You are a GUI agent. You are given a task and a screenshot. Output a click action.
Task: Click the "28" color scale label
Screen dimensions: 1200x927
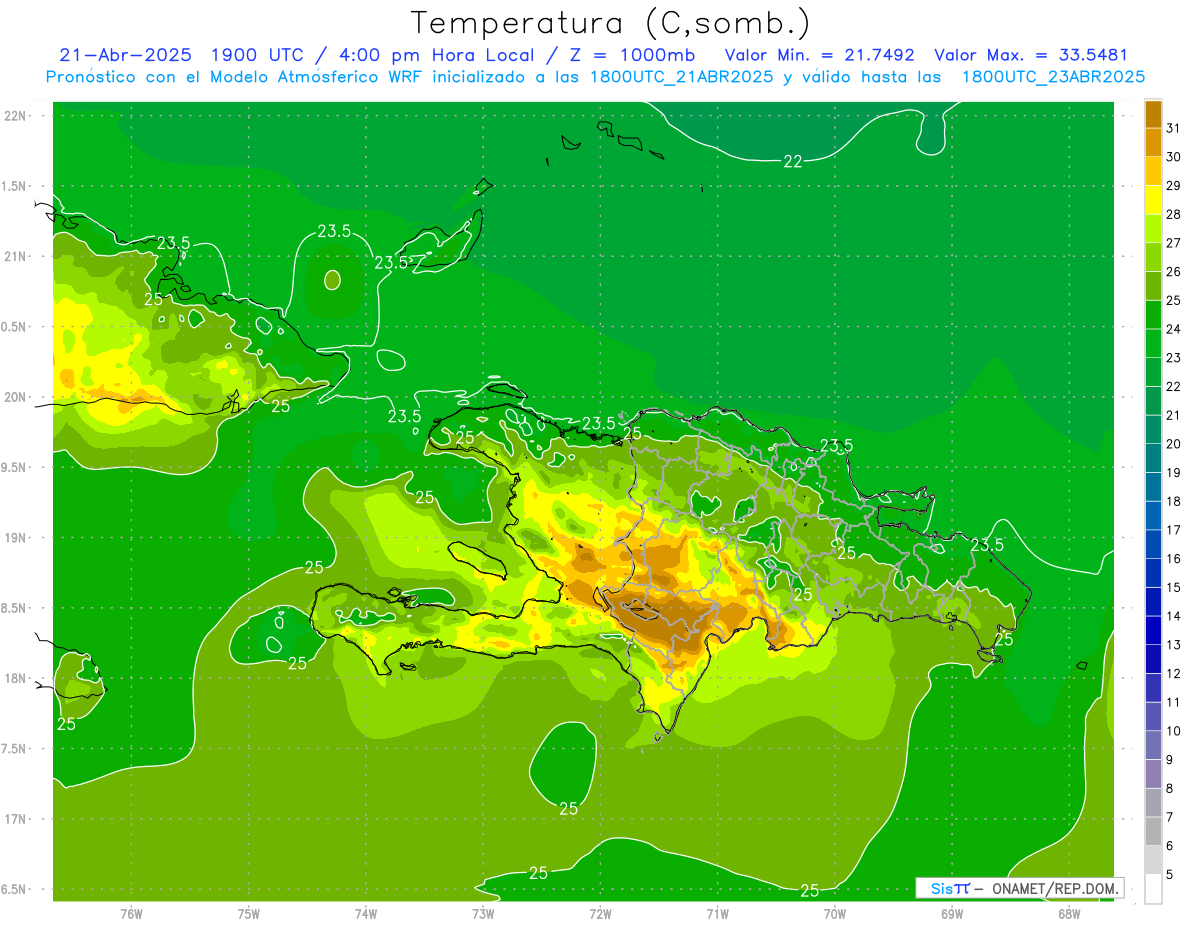coord(1173,214)
